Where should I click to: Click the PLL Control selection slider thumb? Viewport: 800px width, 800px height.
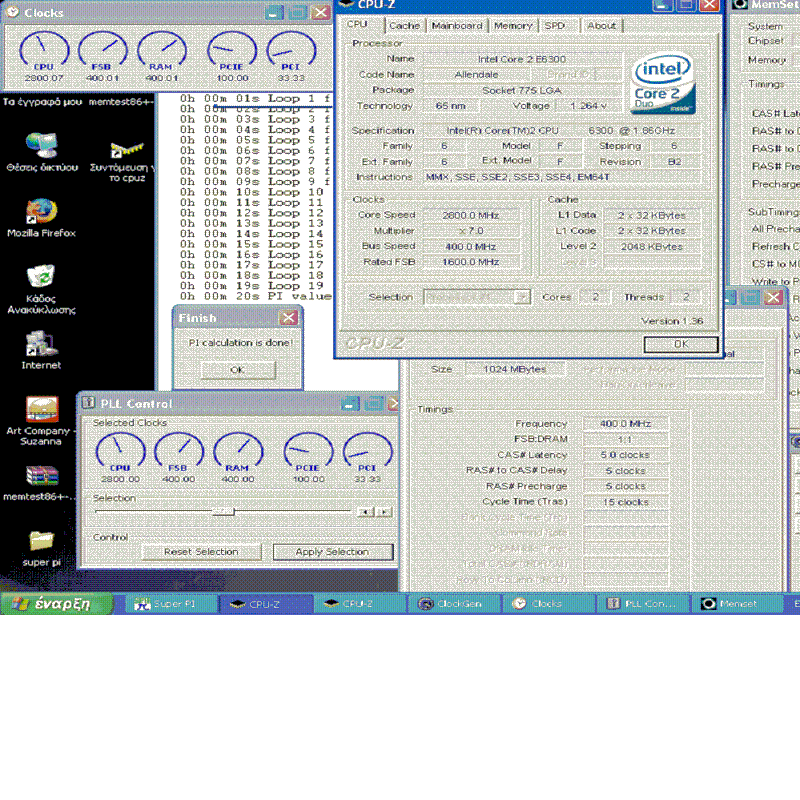tap(223, 511)
